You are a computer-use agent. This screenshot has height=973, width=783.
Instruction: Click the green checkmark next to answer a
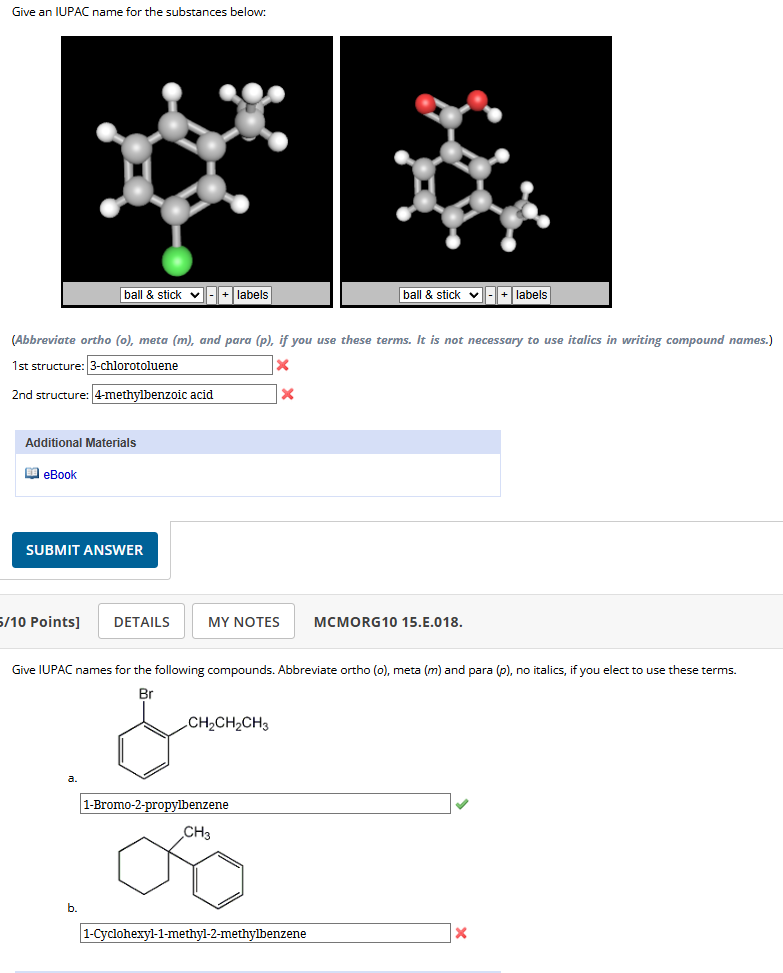pos(461,803)
